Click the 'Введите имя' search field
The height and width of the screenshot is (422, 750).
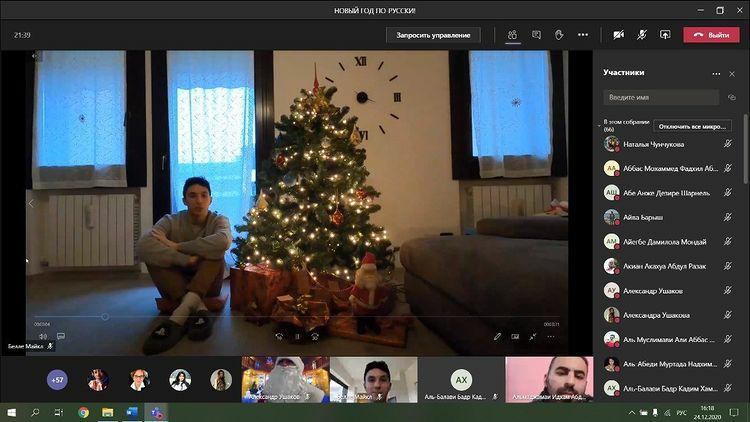(x=660, y=98)
